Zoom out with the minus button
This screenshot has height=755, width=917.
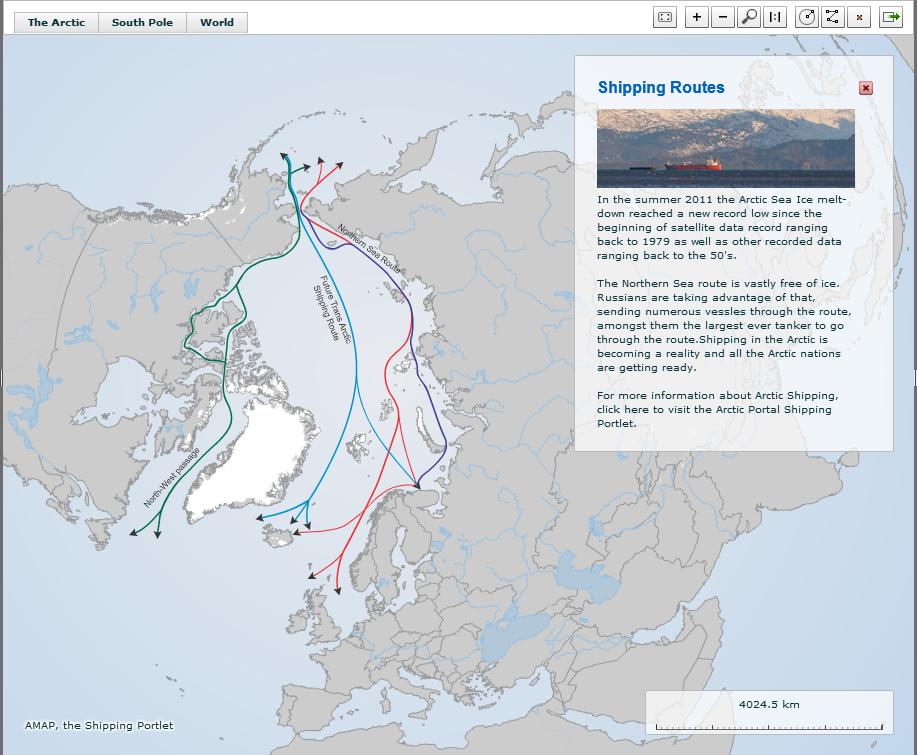coord(723,17)
